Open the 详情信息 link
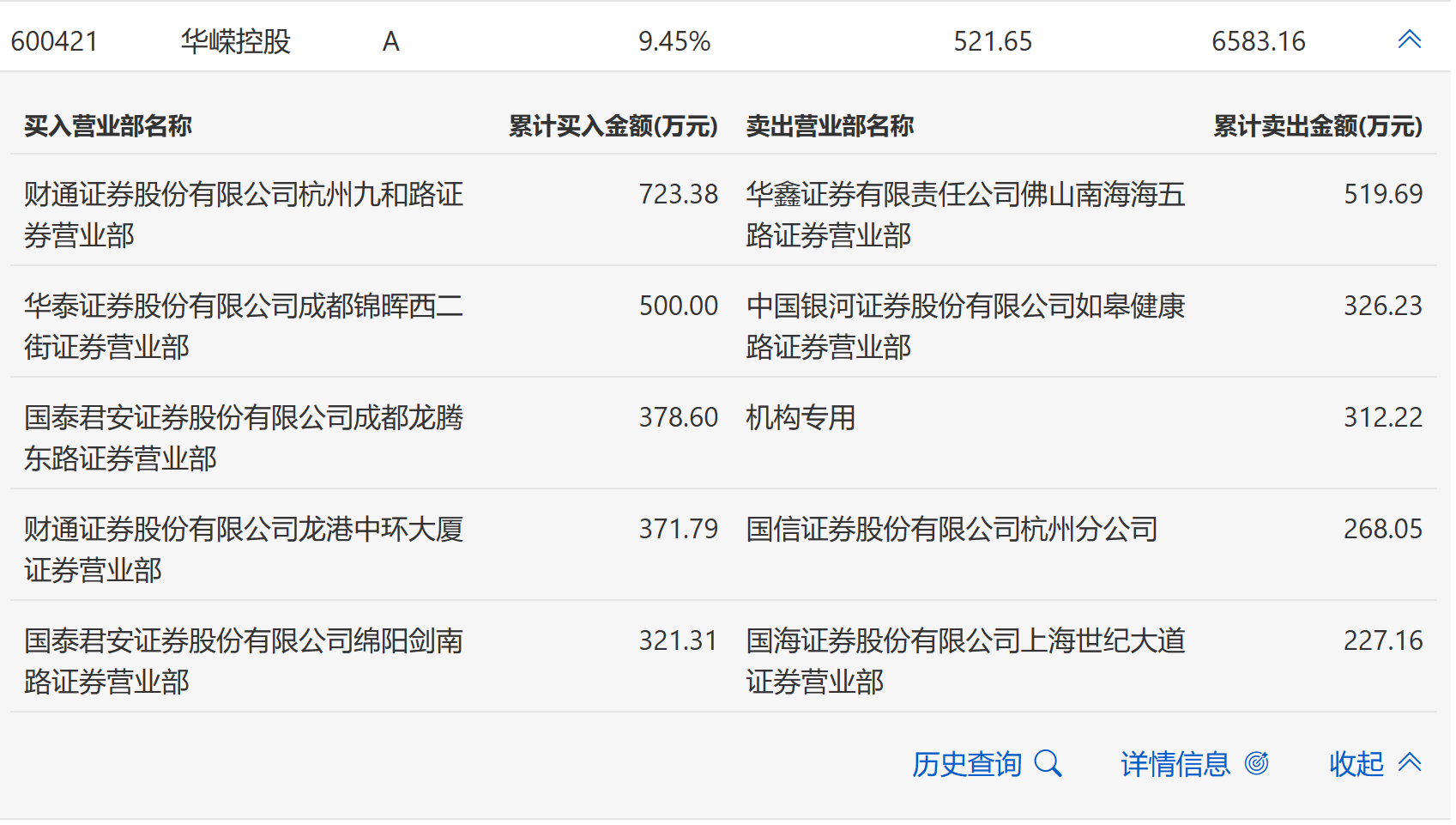The height and width of the screenshot is (825, 1456). tap(1175, 763)
